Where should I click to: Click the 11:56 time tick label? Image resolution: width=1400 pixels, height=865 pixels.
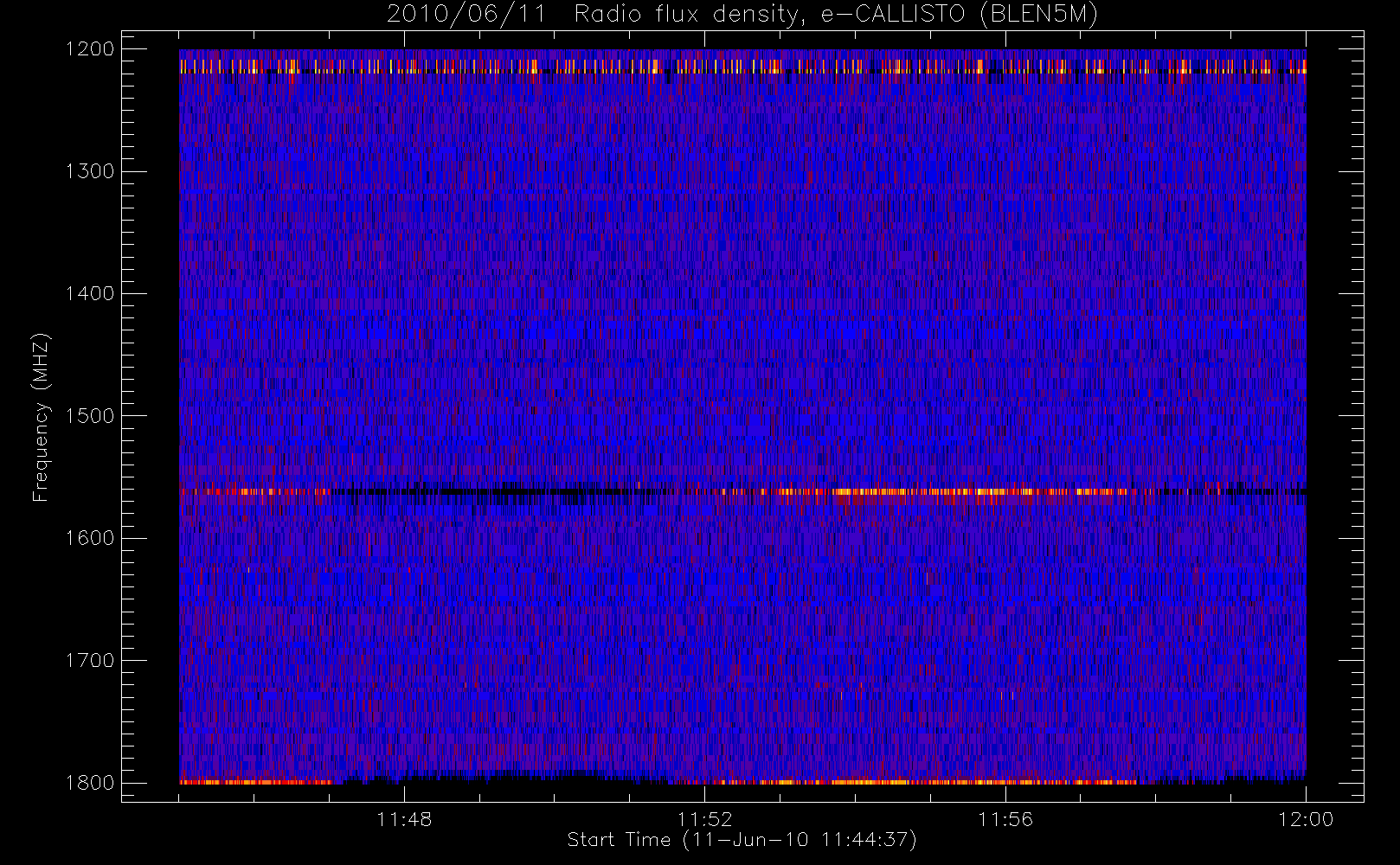tap(1005, 819)
